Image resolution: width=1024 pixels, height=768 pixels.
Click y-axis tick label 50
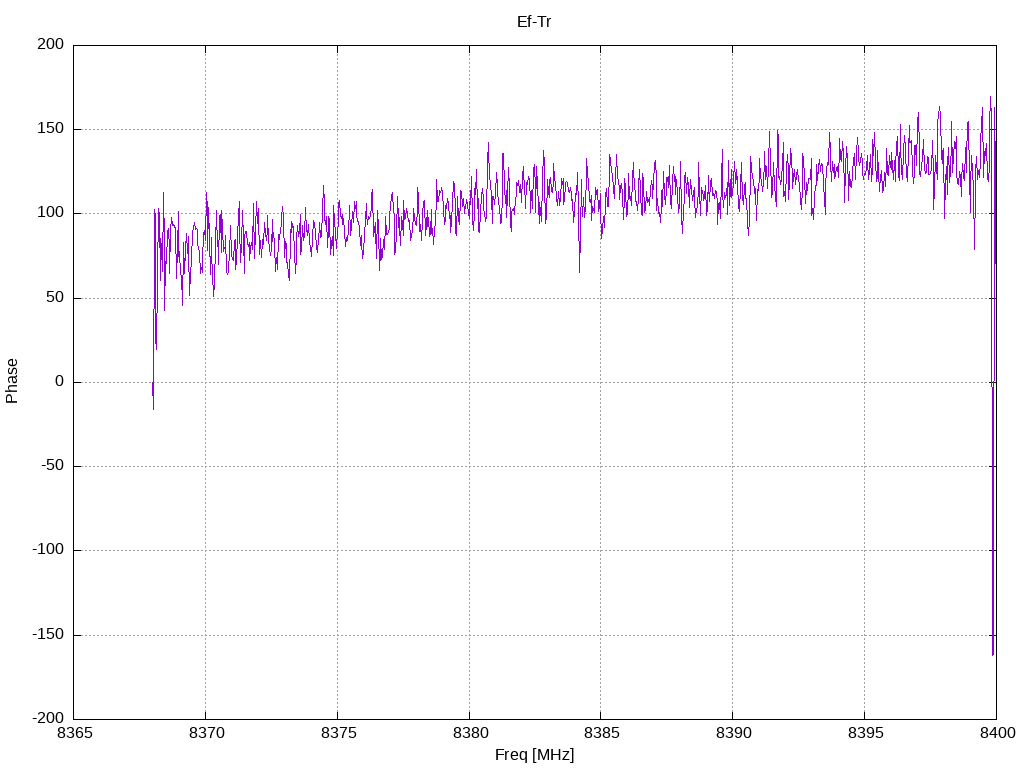click(56, 297)
